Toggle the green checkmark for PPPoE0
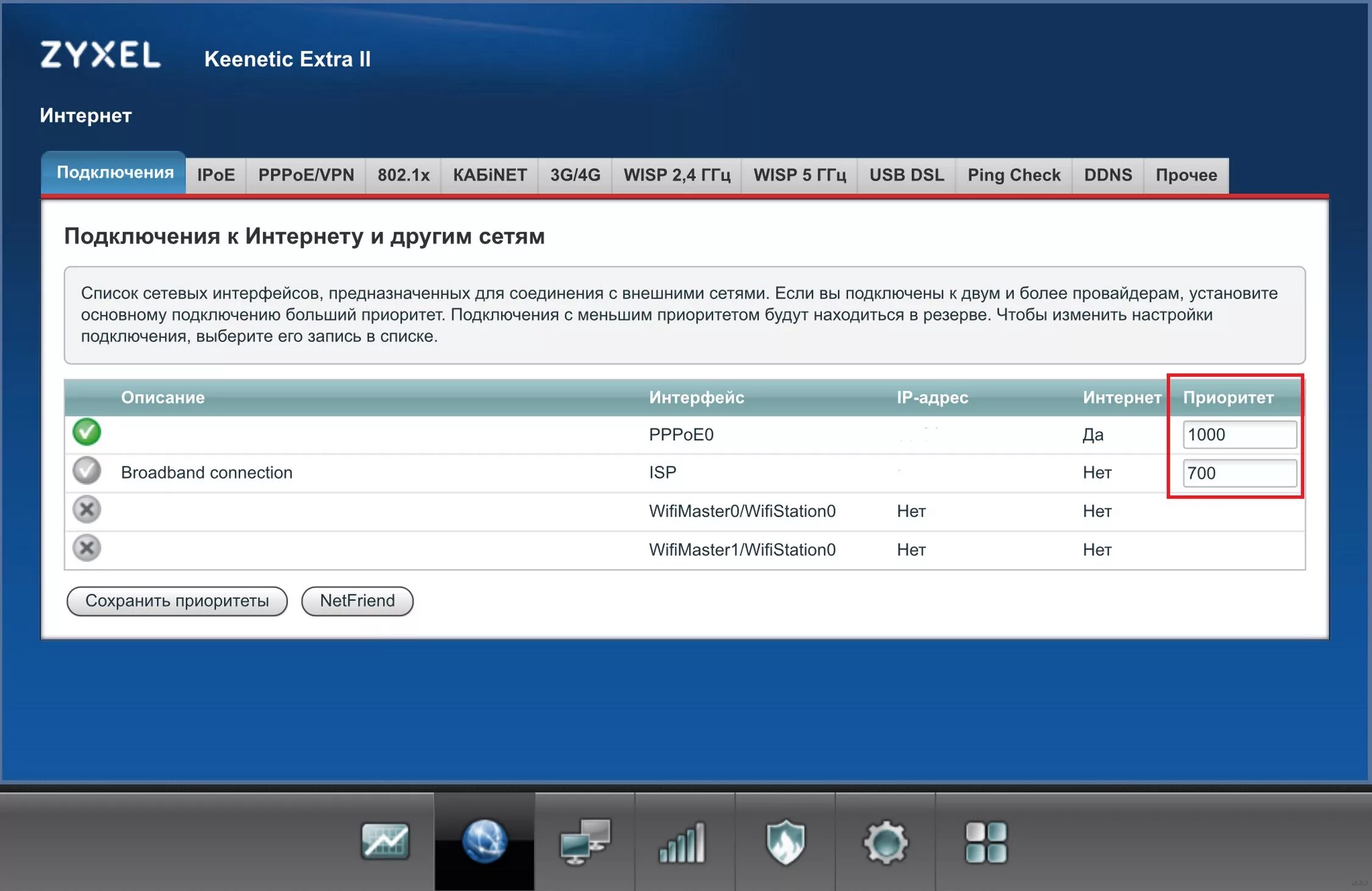This screenshot has width=1372, height=891. 87,432
